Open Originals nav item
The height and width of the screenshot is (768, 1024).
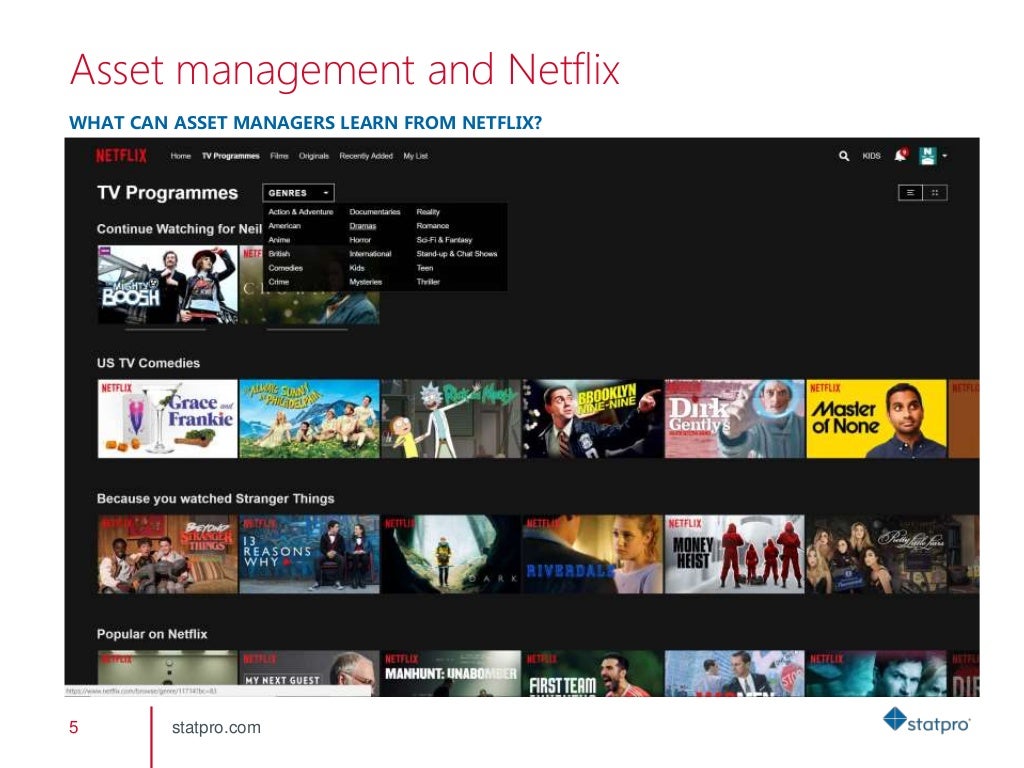pos(313,156)
